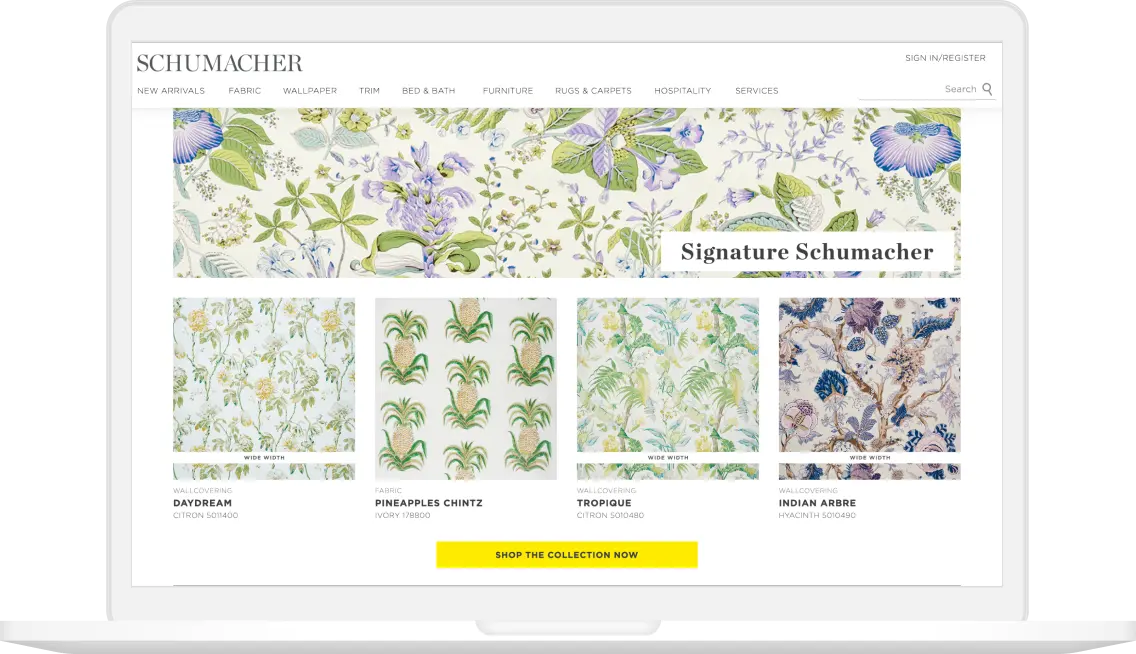1136x654 pixels.
Task: Click the Signature Schumacher banner title
Action: (x=807, y=251)
